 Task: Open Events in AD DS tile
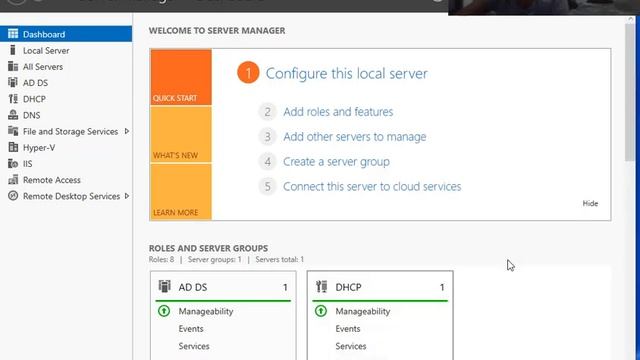coord(191,329)
